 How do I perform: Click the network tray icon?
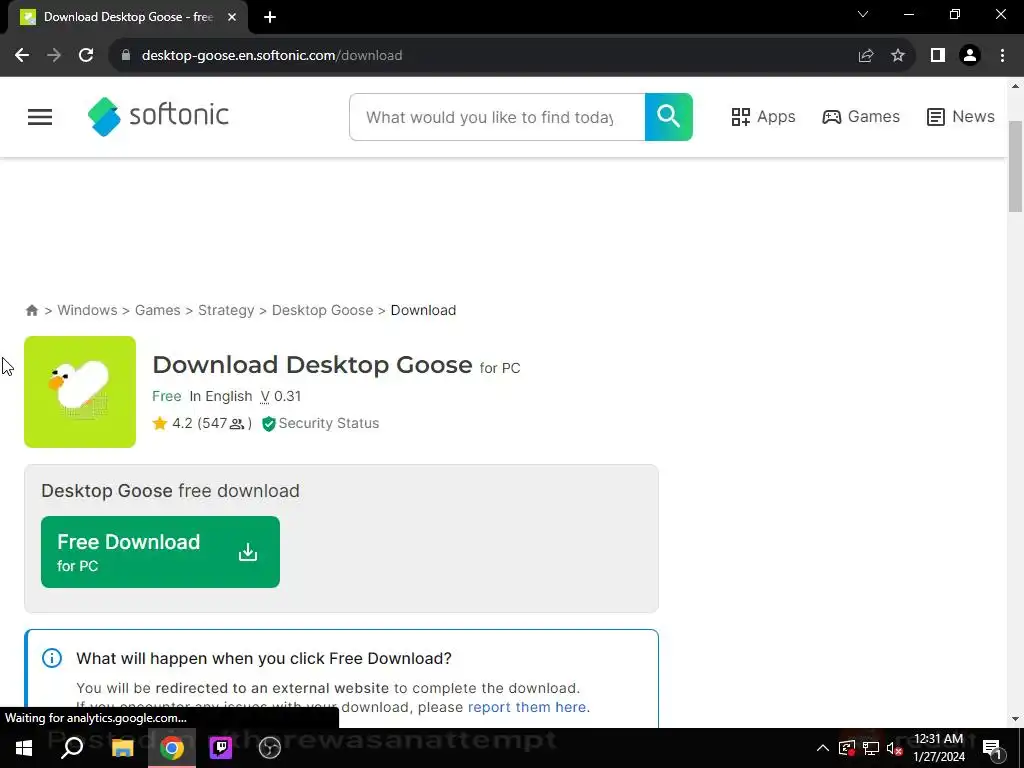click(x=871, y=748)
